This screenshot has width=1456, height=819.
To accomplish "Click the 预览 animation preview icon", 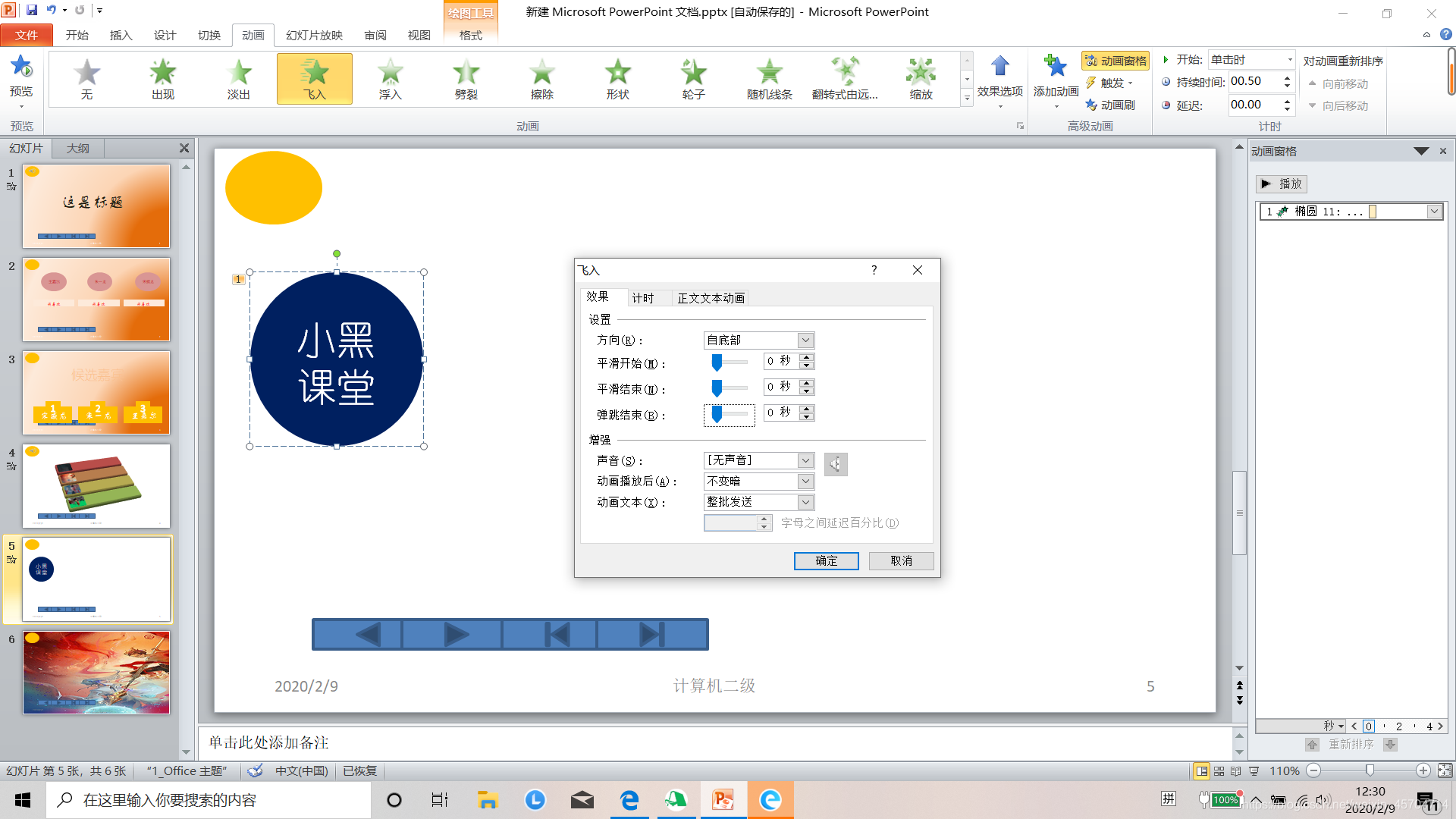I will point(21,67).
